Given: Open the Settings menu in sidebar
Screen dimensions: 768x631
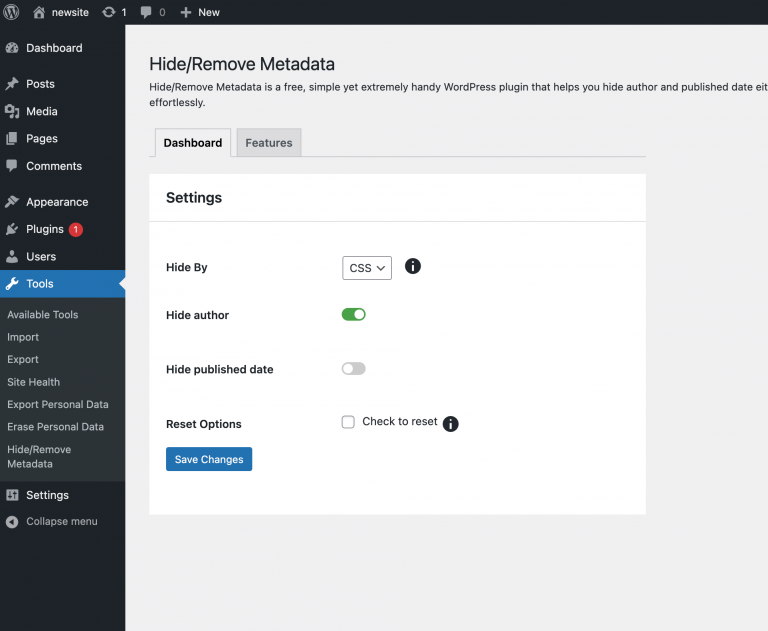Looking at the screenshot, I should coord(63,495).
